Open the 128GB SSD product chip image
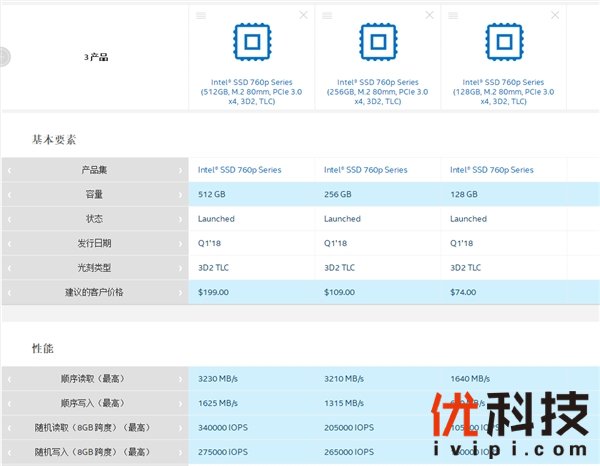600x466 pixels. click(504, 42)
